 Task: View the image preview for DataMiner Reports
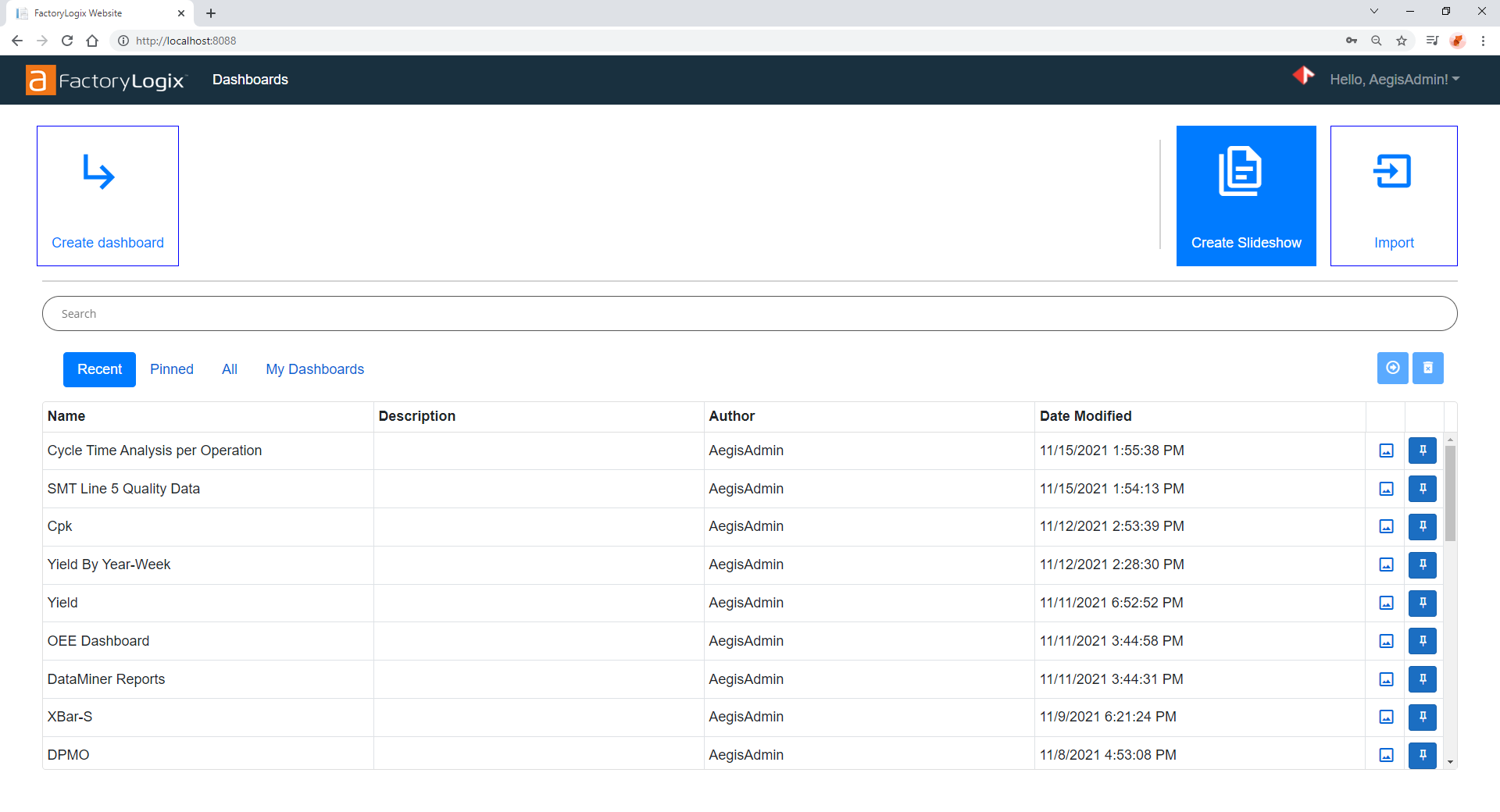tap(1386, 679)
